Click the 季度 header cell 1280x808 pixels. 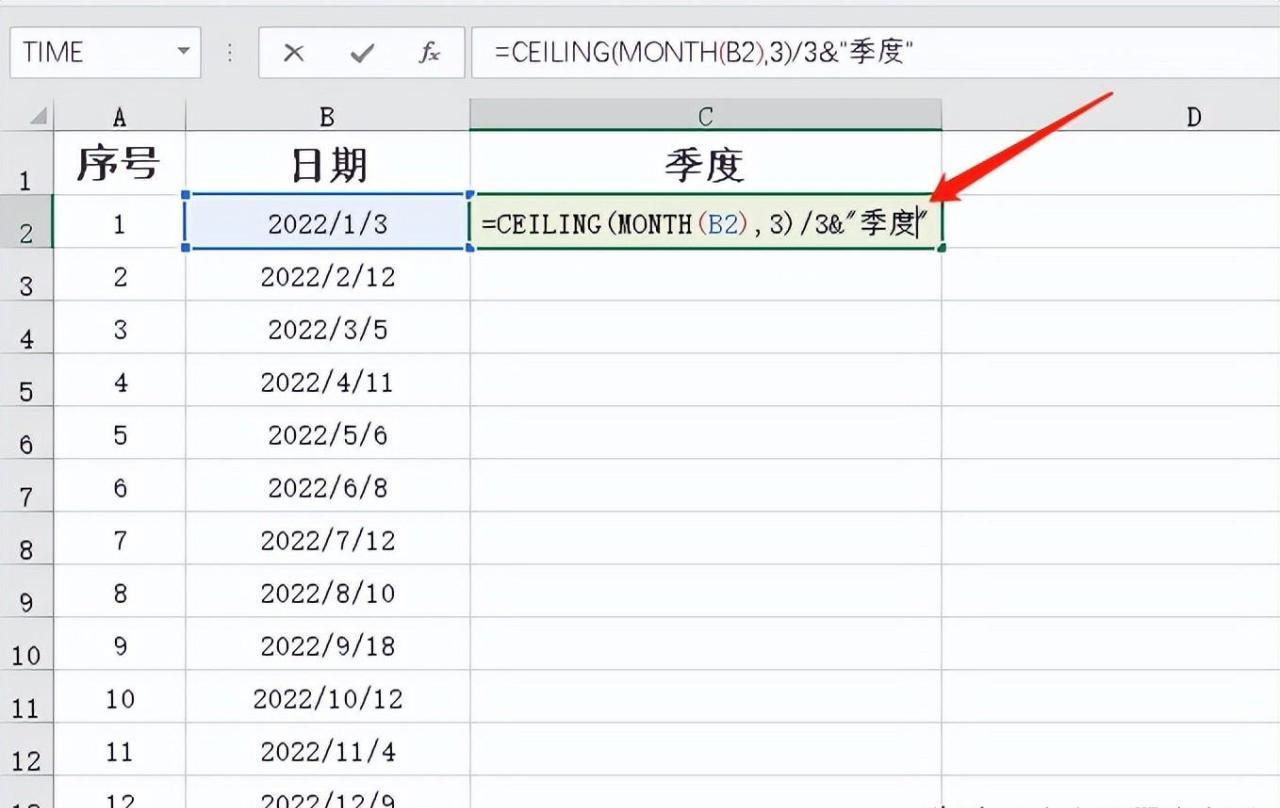[705, 164]
